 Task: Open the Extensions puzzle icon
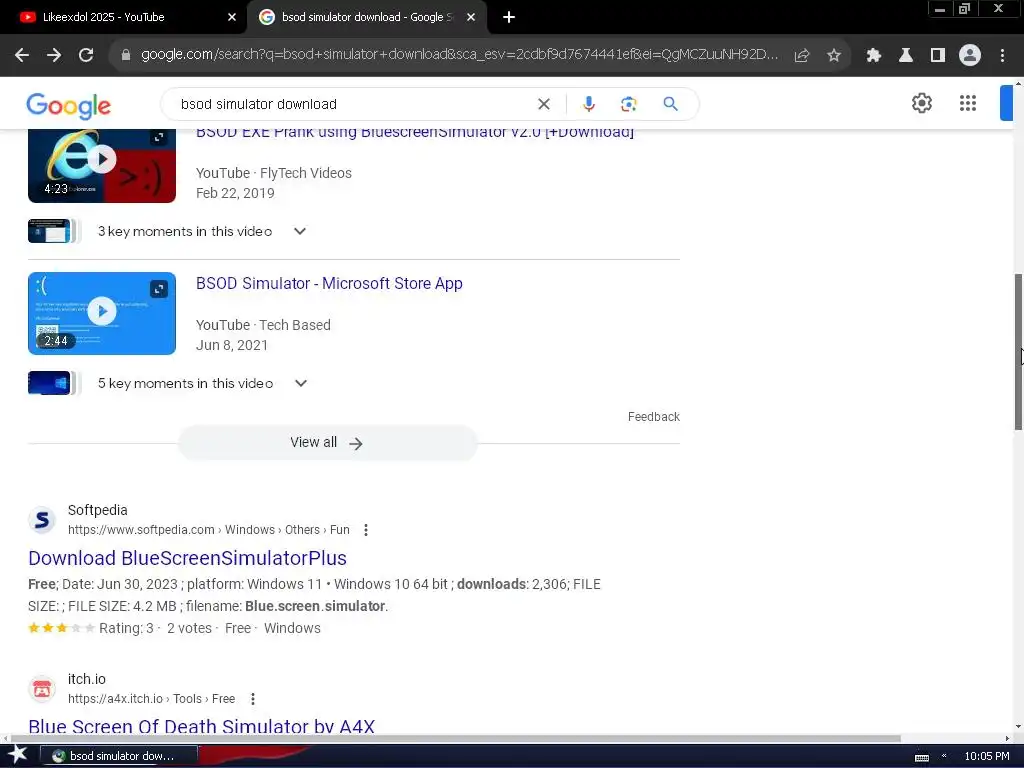coord(874,56)
